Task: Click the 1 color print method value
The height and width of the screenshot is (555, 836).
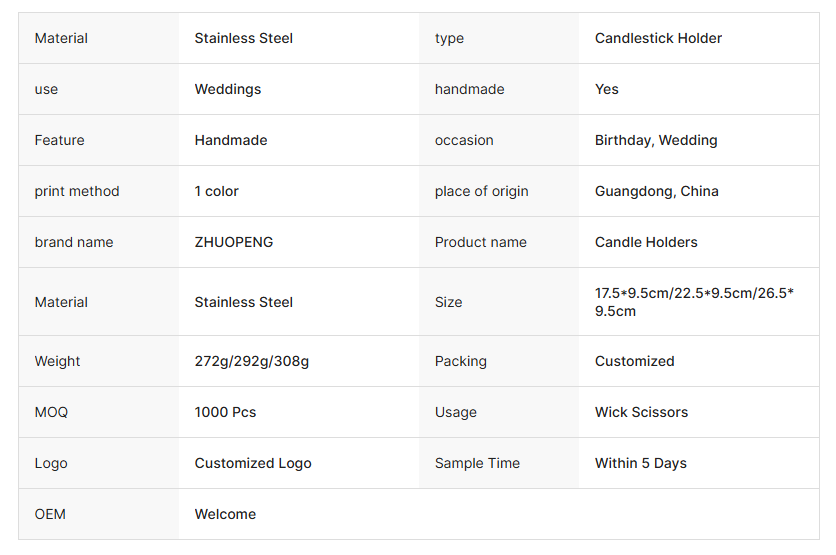Action: point(216,191)
